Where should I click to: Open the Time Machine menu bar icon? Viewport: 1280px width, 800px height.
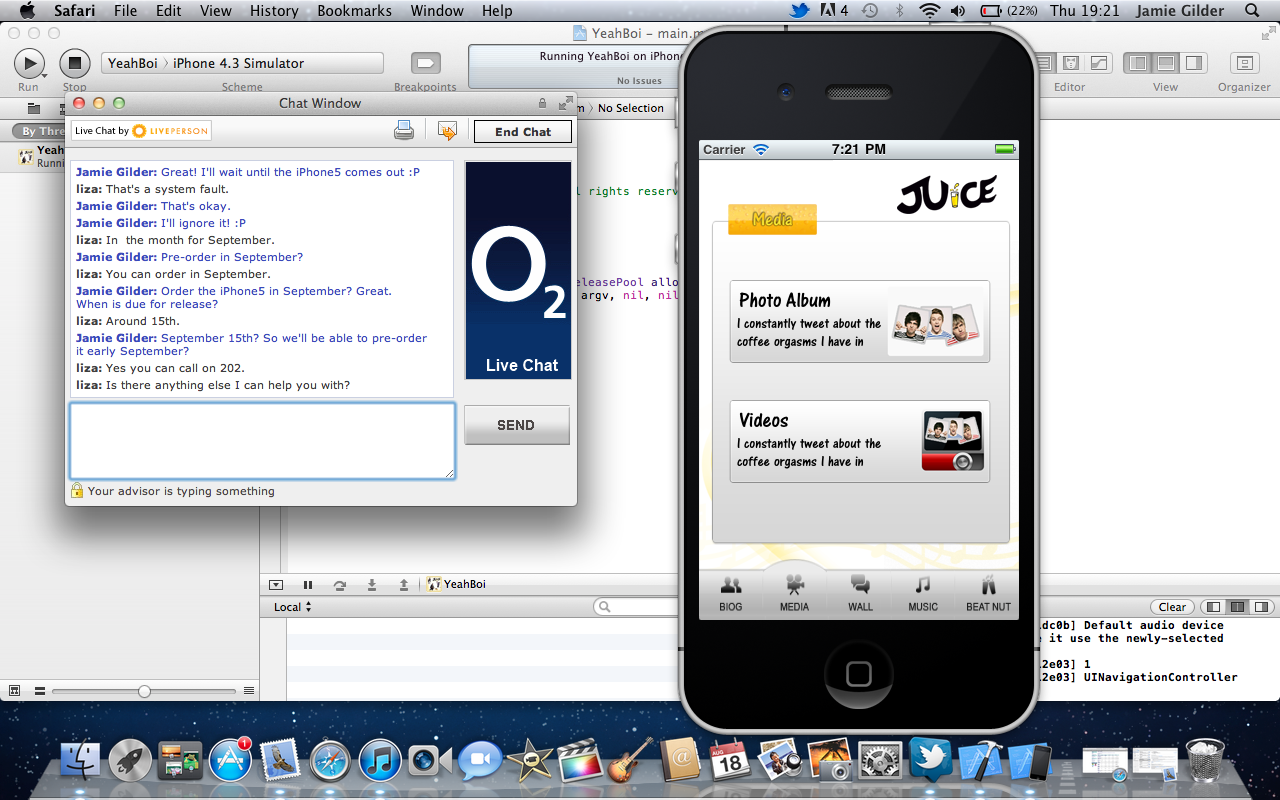[x=870, y=11]
